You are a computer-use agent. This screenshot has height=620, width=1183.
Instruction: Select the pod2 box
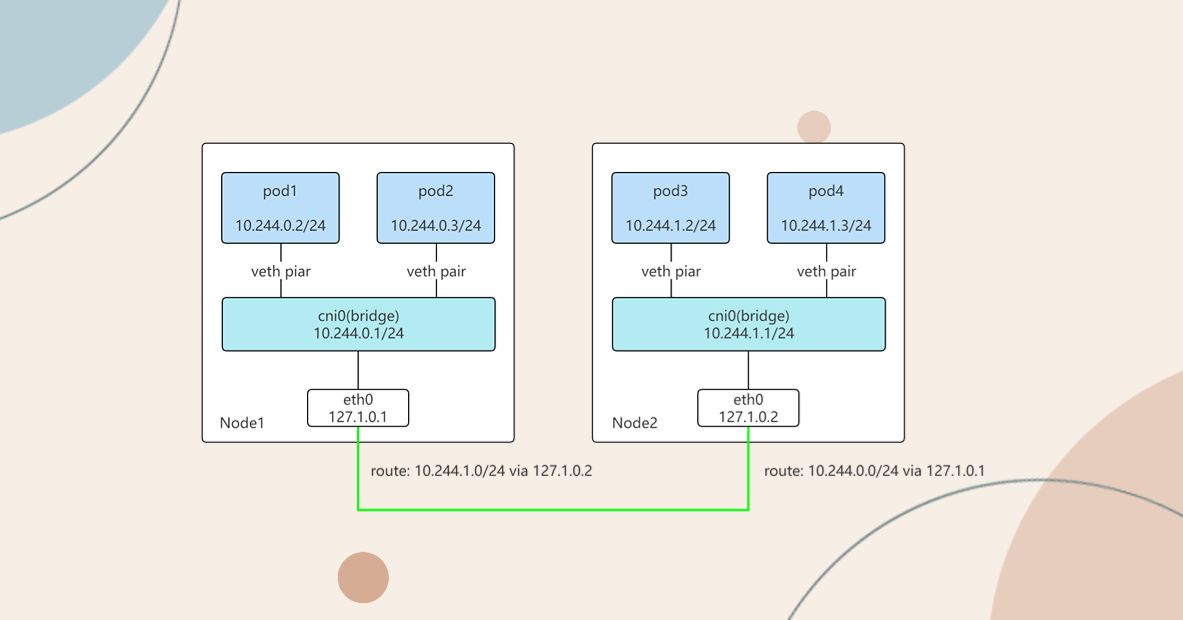tap(436, 208)
